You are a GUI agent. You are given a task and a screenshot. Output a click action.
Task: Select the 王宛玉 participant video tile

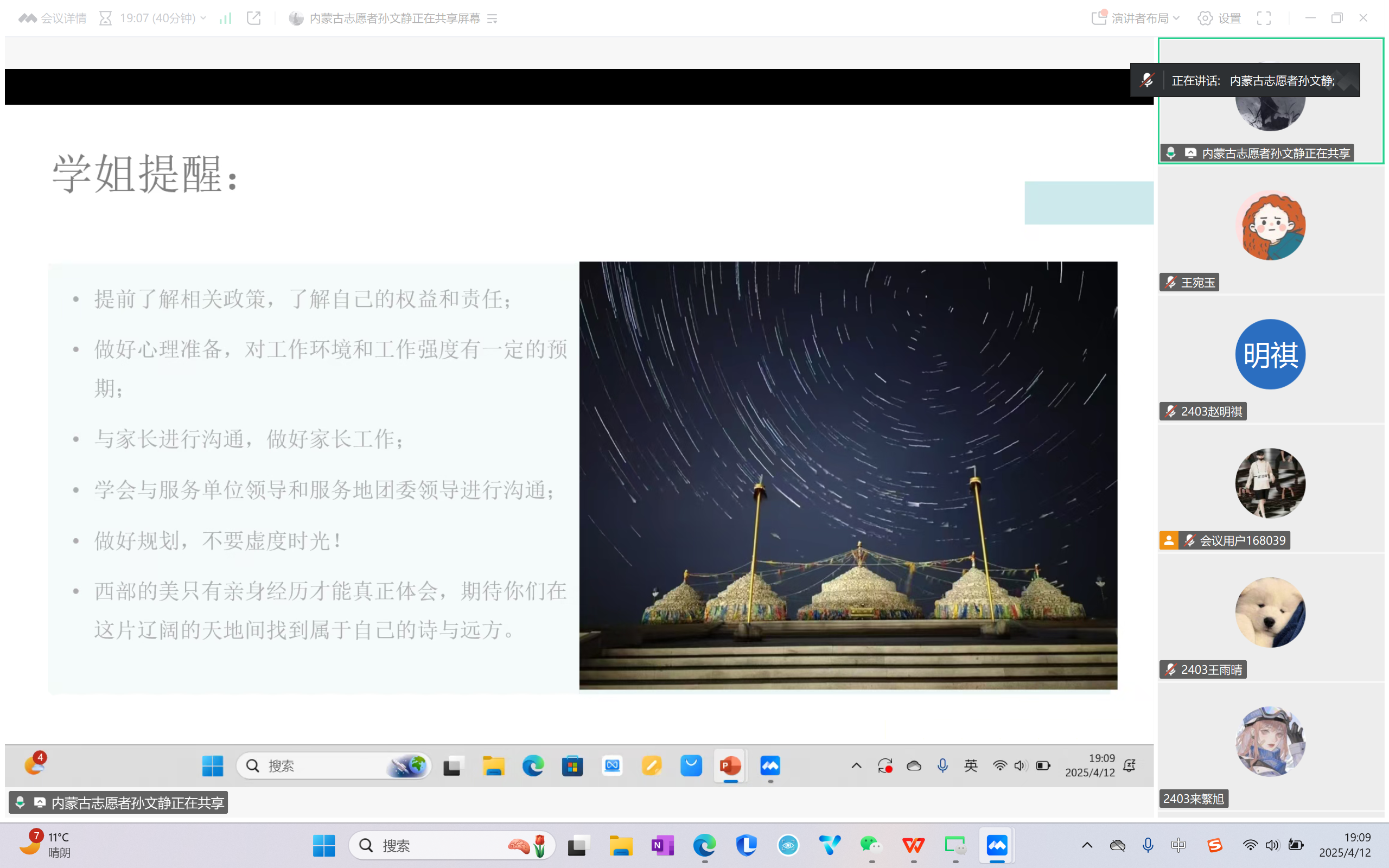[1270, 229]
